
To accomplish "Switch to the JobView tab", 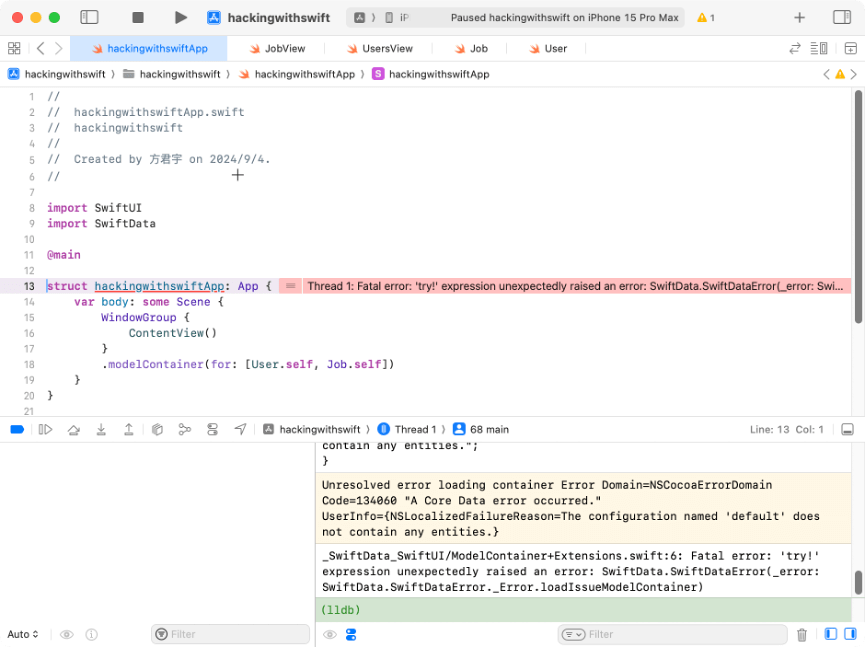I will pyautogui.click(x=277, y=49).
